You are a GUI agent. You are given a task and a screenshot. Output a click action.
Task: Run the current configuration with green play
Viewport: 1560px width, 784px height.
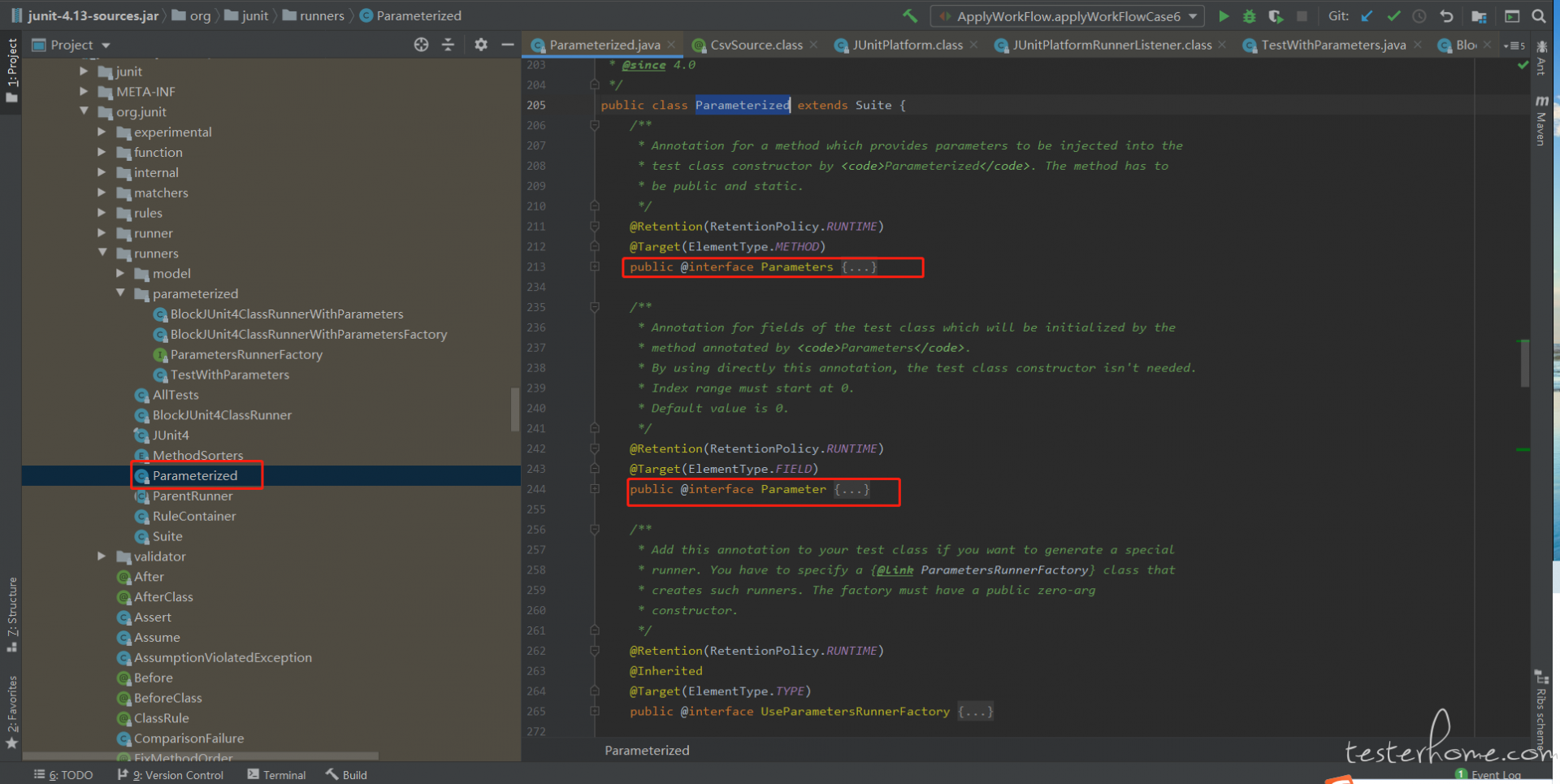click(x=1224, y=15)
